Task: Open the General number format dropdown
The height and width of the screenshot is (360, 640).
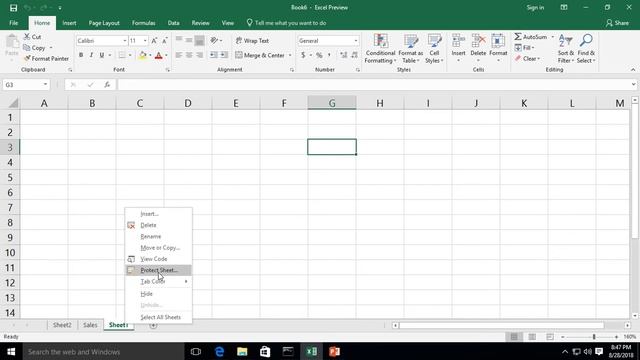Action: (x=356, y=41)
